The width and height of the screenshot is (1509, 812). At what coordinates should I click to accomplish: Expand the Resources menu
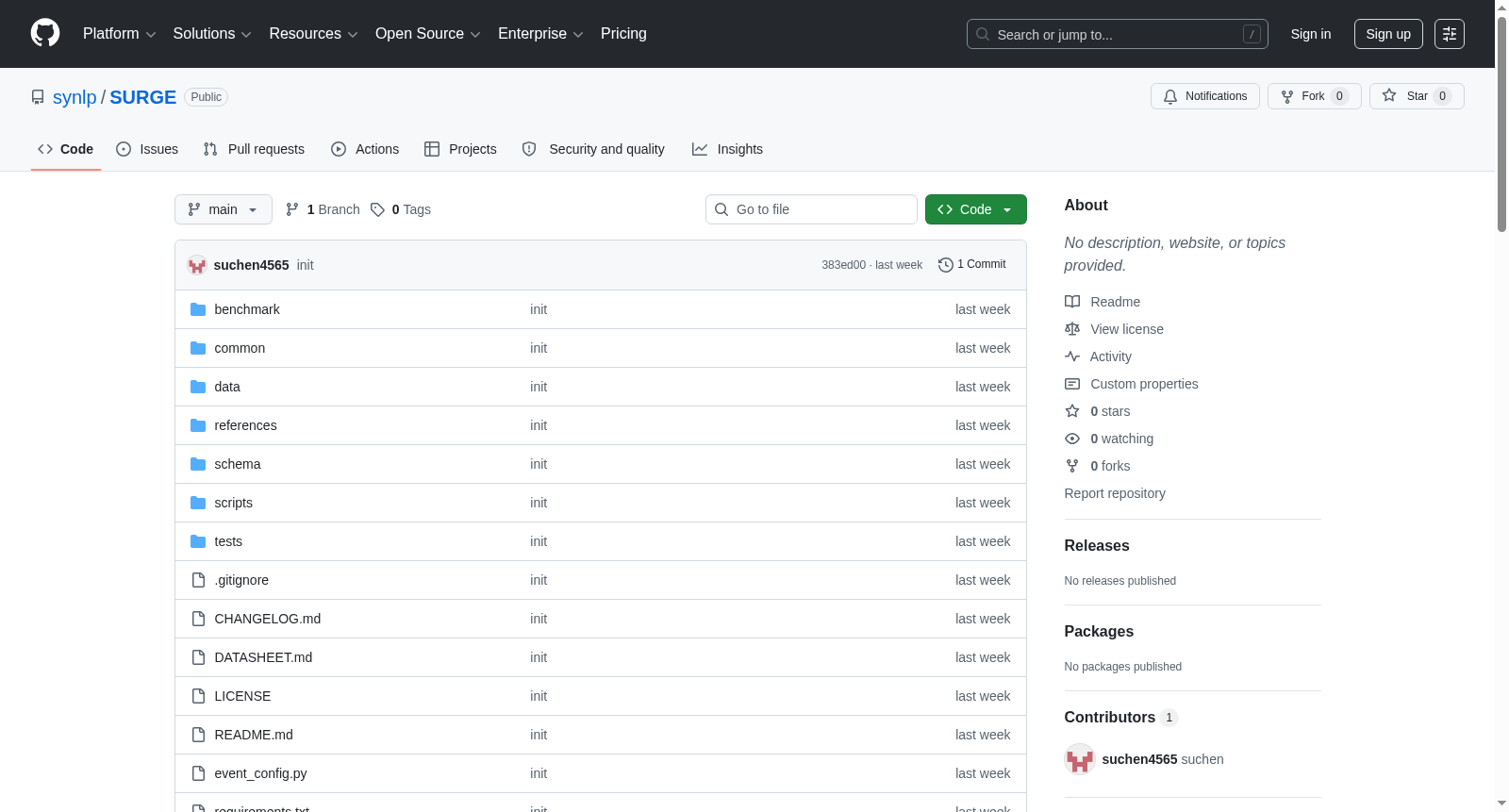314,34
